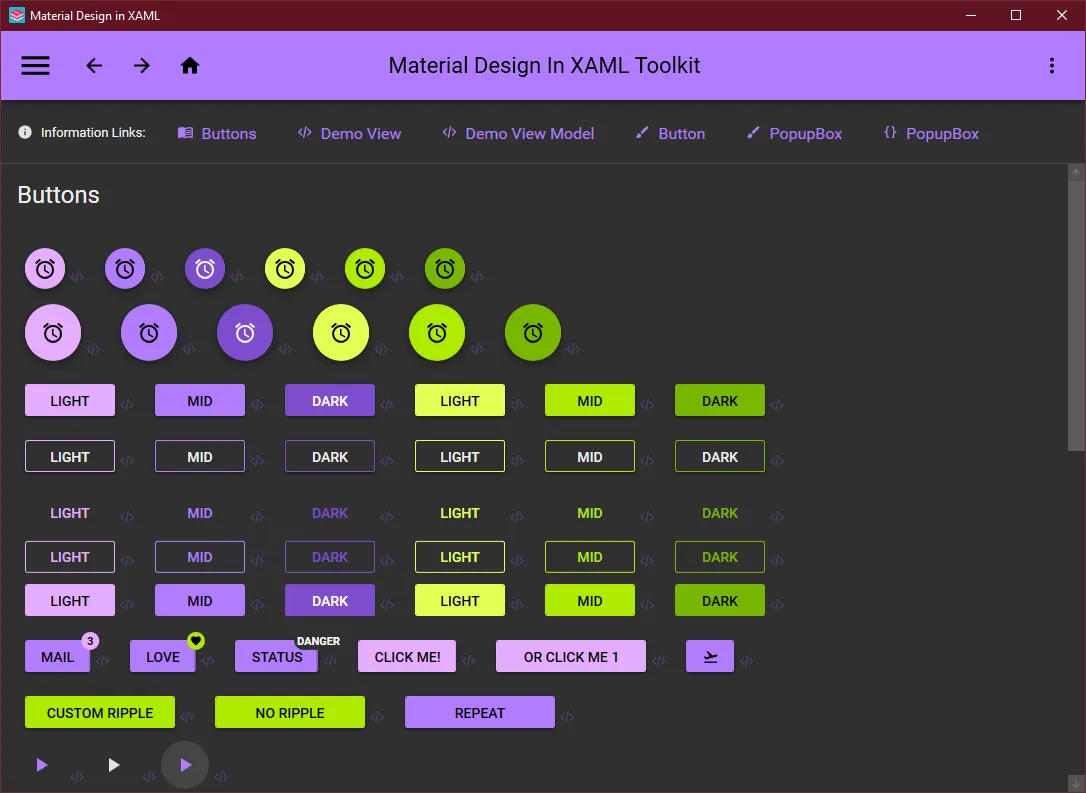Click the small mid purple alarm button
The image size is (1086, 793).
click(x=125, y=269)
